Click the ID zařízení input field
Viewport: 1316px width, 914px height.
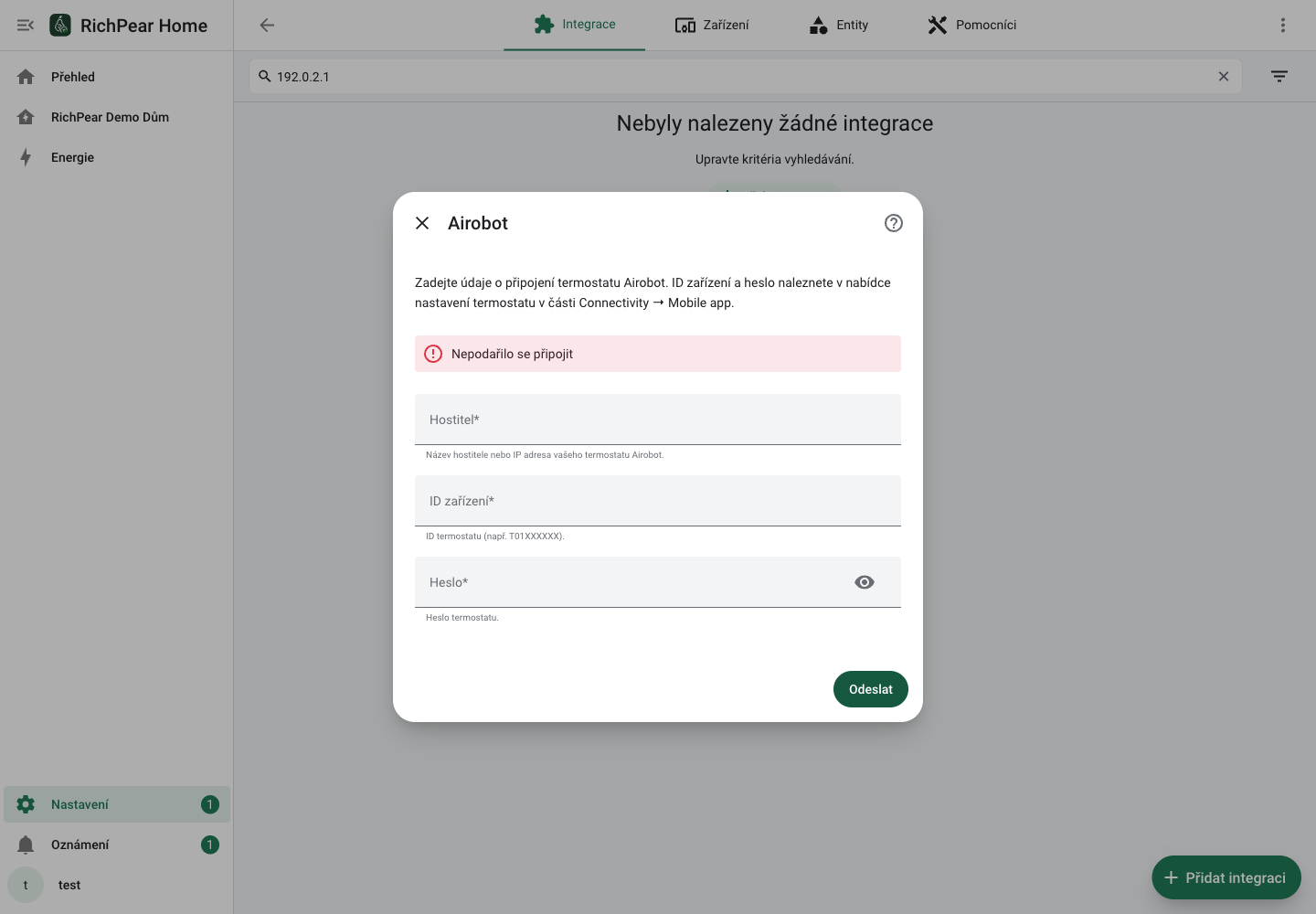tap(658, 501)
